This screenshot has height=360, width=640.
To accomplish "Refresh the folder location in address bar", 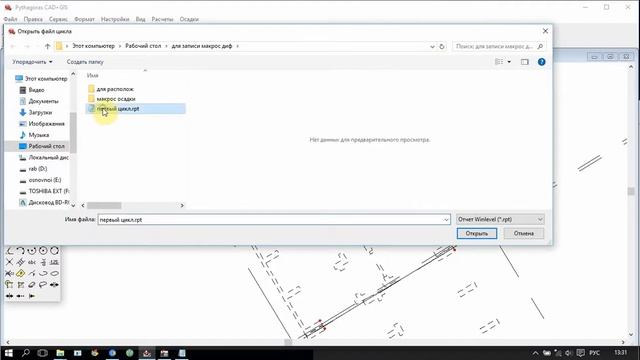I will [442, 47].
